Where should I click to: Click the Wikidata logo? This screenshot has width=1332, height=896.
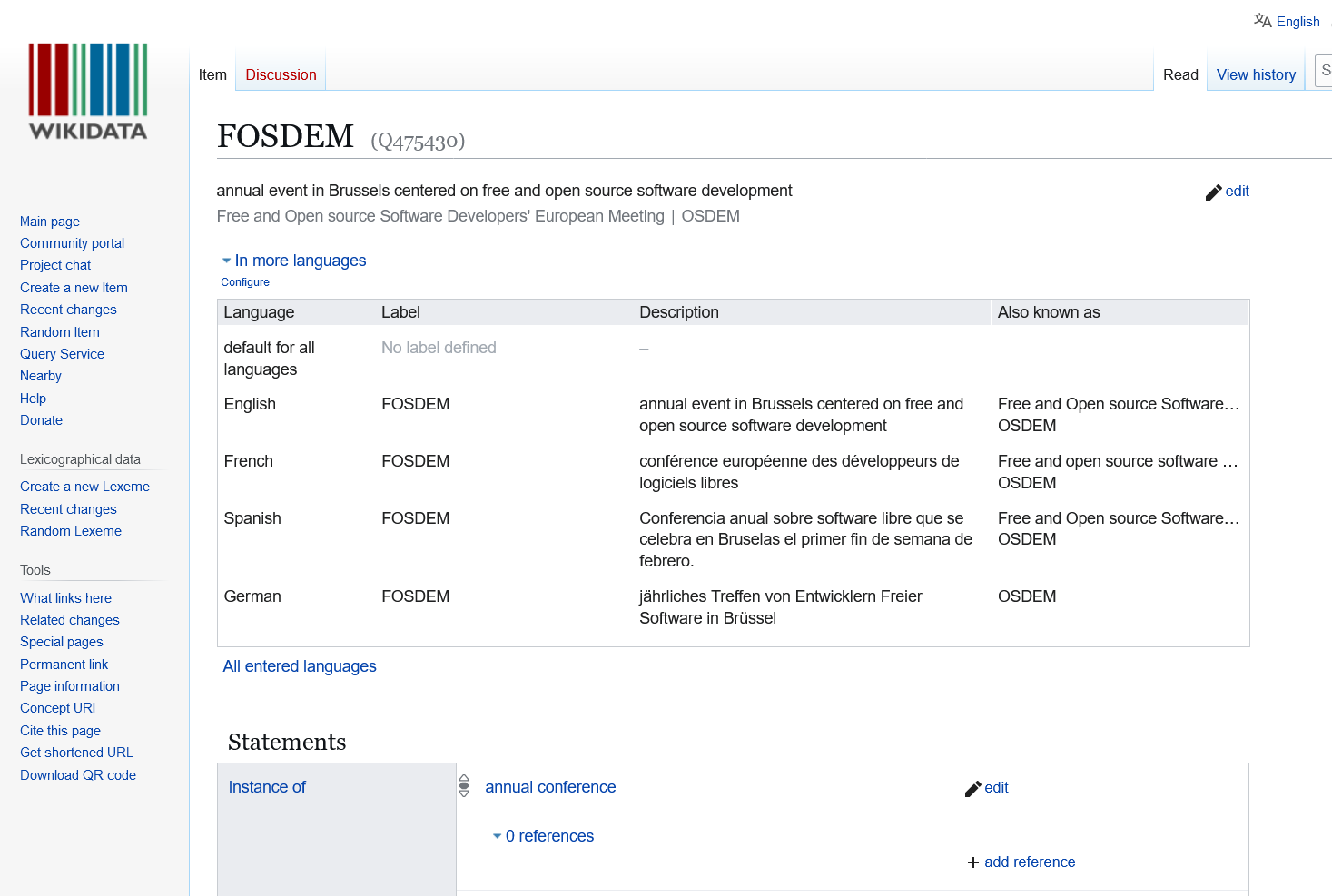point(88,91)
